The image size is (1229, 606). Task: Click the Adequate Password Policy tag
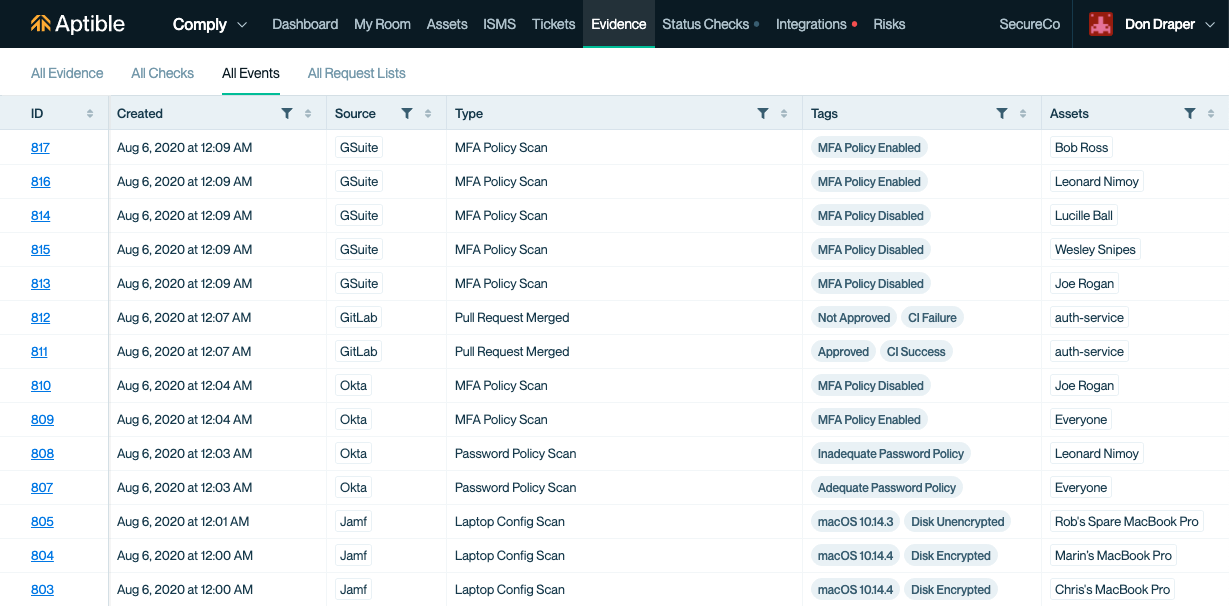(x=887, y=488)
